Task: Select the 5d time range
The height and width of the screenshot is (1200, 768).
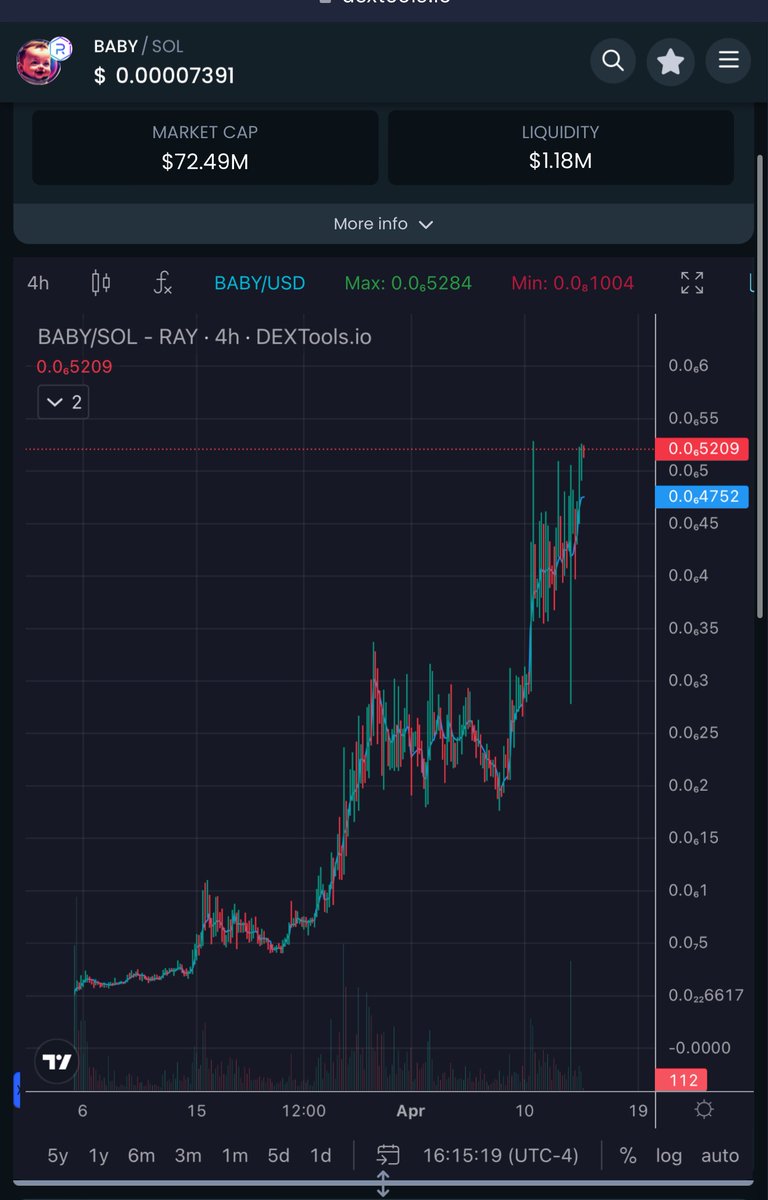Action: pyautogui.click(x=279, y=1155)
